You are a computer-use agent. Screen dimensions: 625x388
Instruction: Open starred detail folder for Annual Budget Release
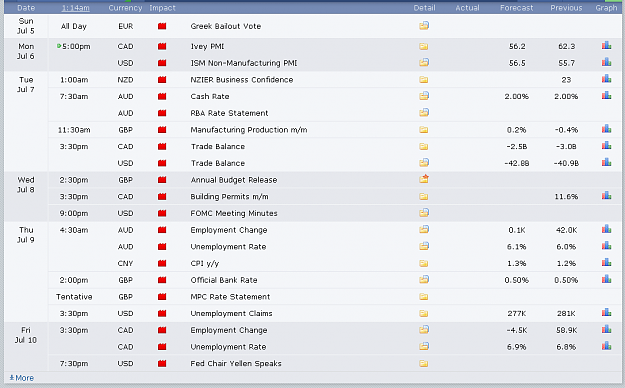coord(424,179)
